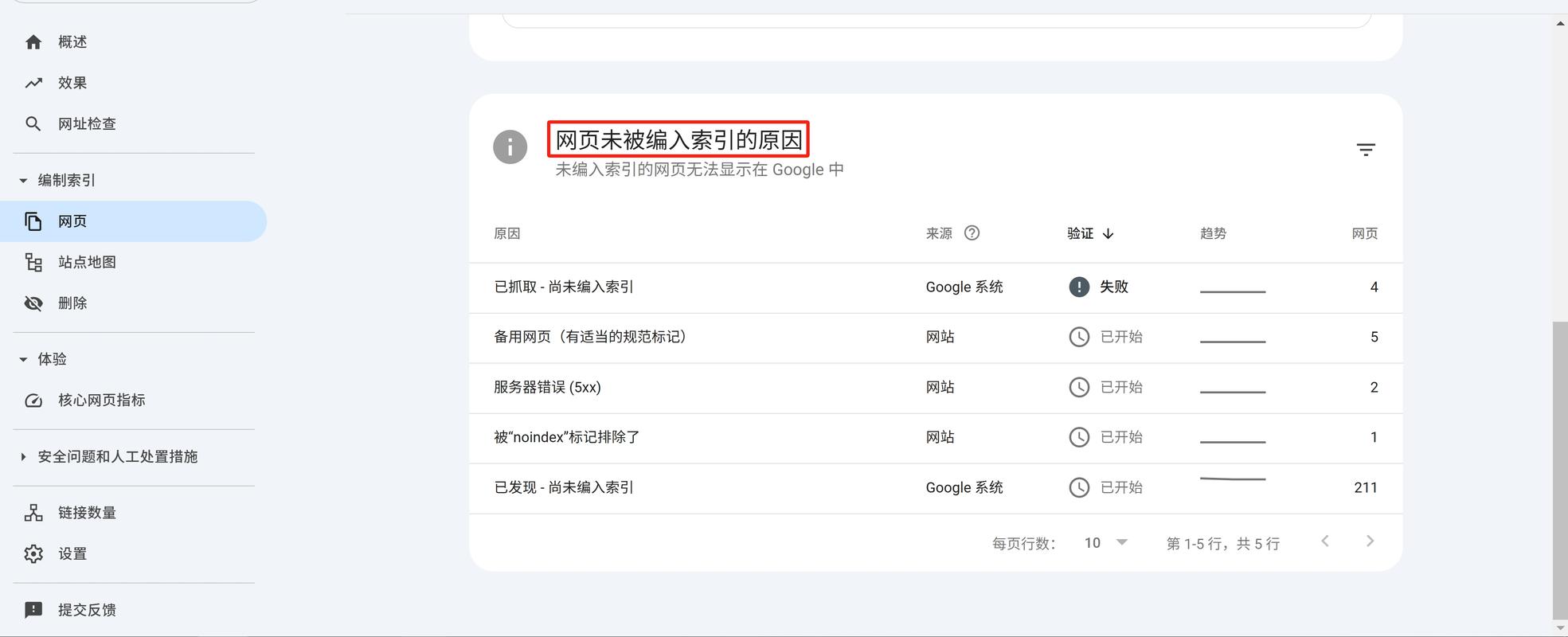Click the info icon beside the report title
Viewport: 1568px width, 637px height.
(510, 147)
